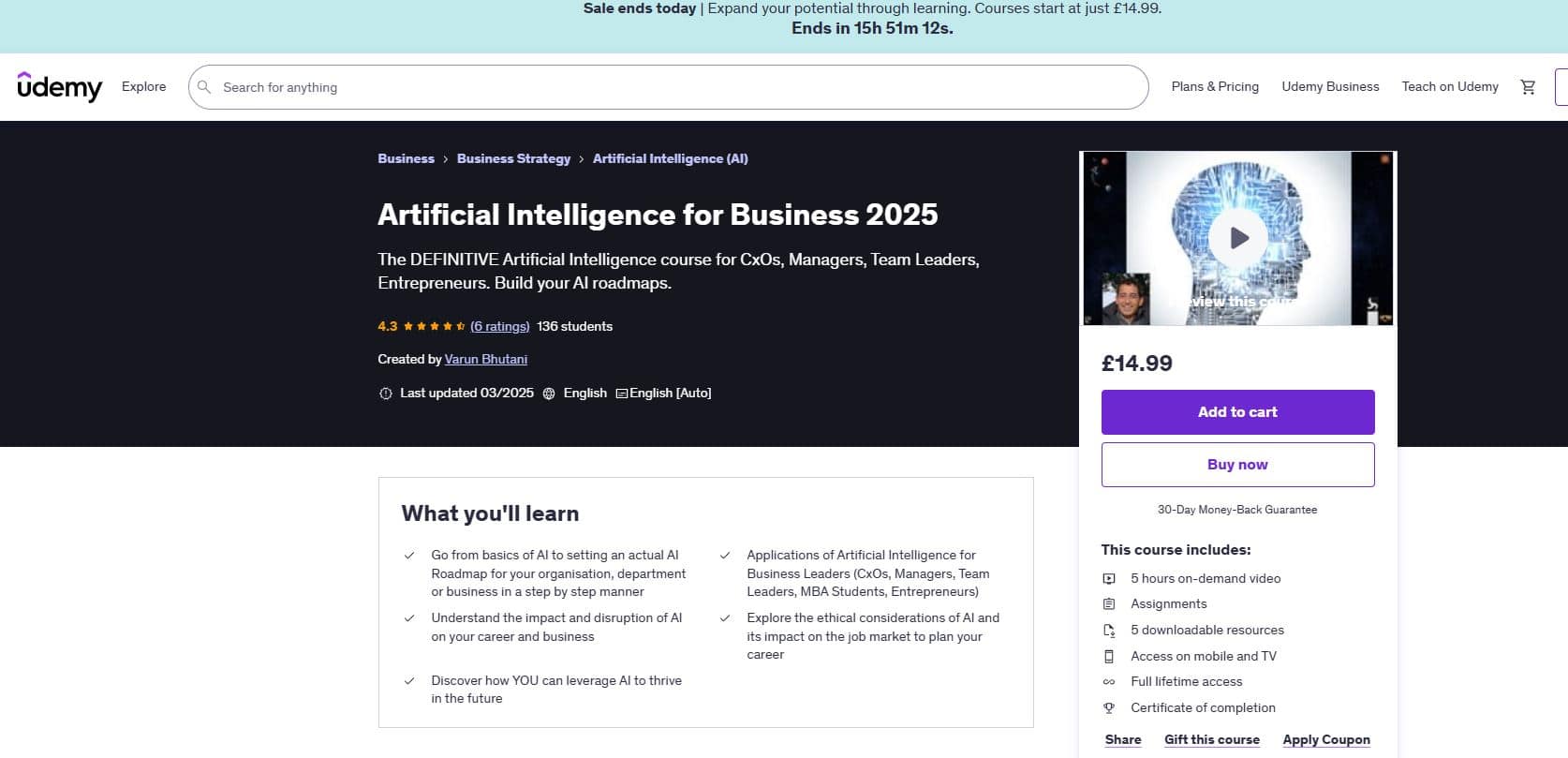Click the globe language icon
The height and width of the screenshot is (758, 1568).
point(549,394)
